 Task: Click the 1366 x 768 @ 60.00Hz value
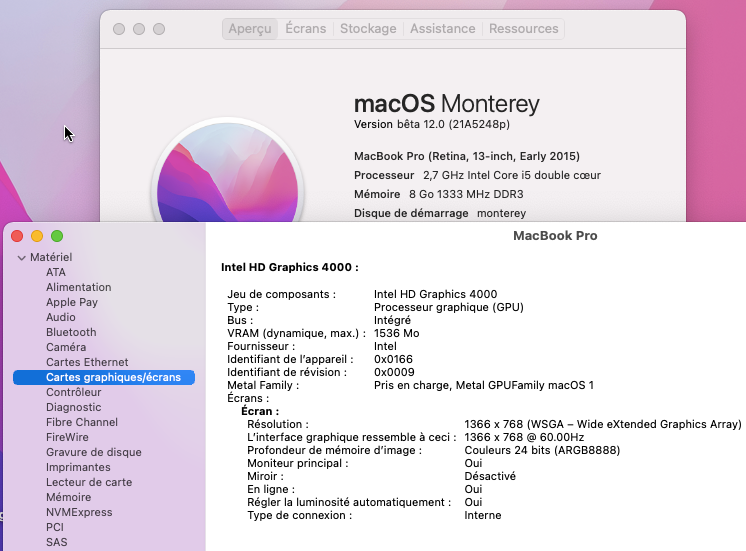pyautogui.click(x=524, y=437)
